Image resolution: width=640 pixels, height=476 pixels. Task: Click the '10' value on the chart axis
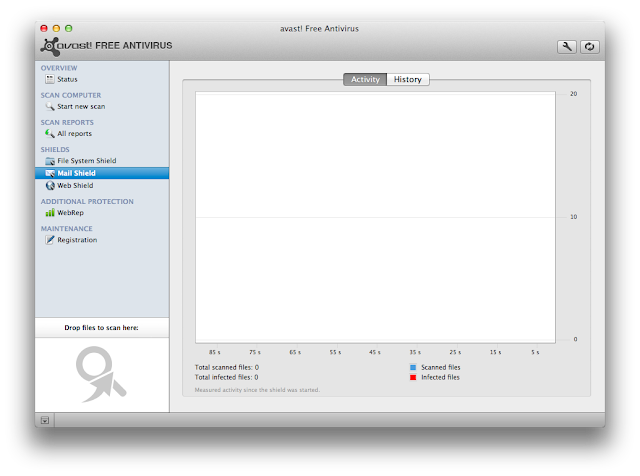coord(573,217)
